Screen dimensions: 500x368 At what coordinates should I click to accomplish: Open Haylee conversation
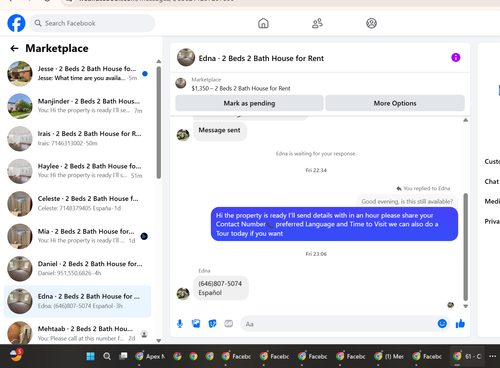pyautogui.click(x=77, y=171)
